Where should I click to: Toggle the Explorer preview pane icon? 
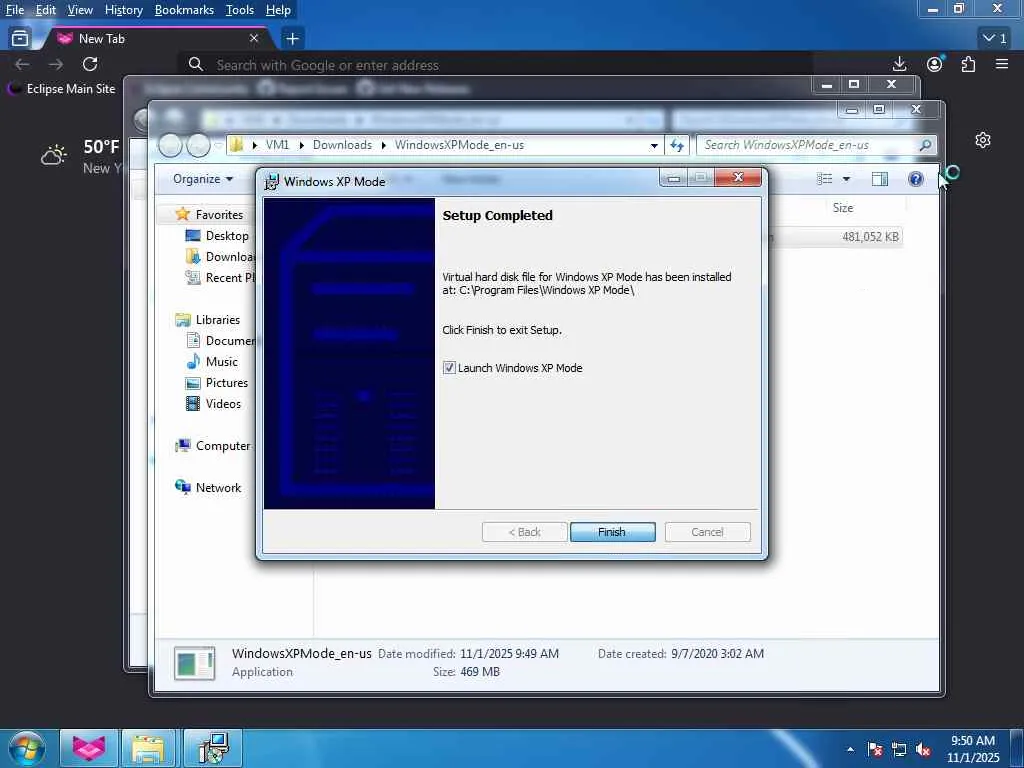coord(880,179)
